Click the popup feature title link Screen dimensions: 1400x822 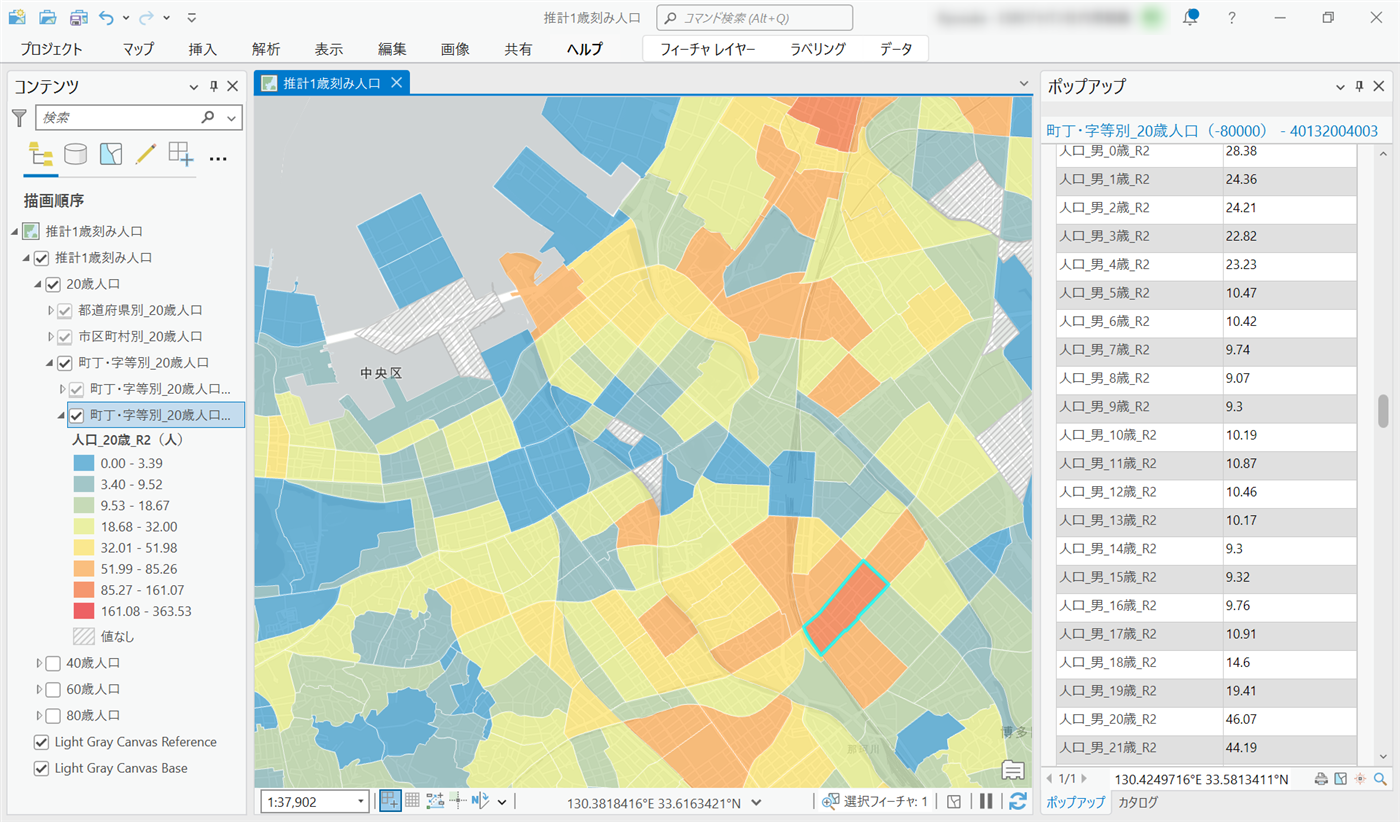coord(1211,131)
